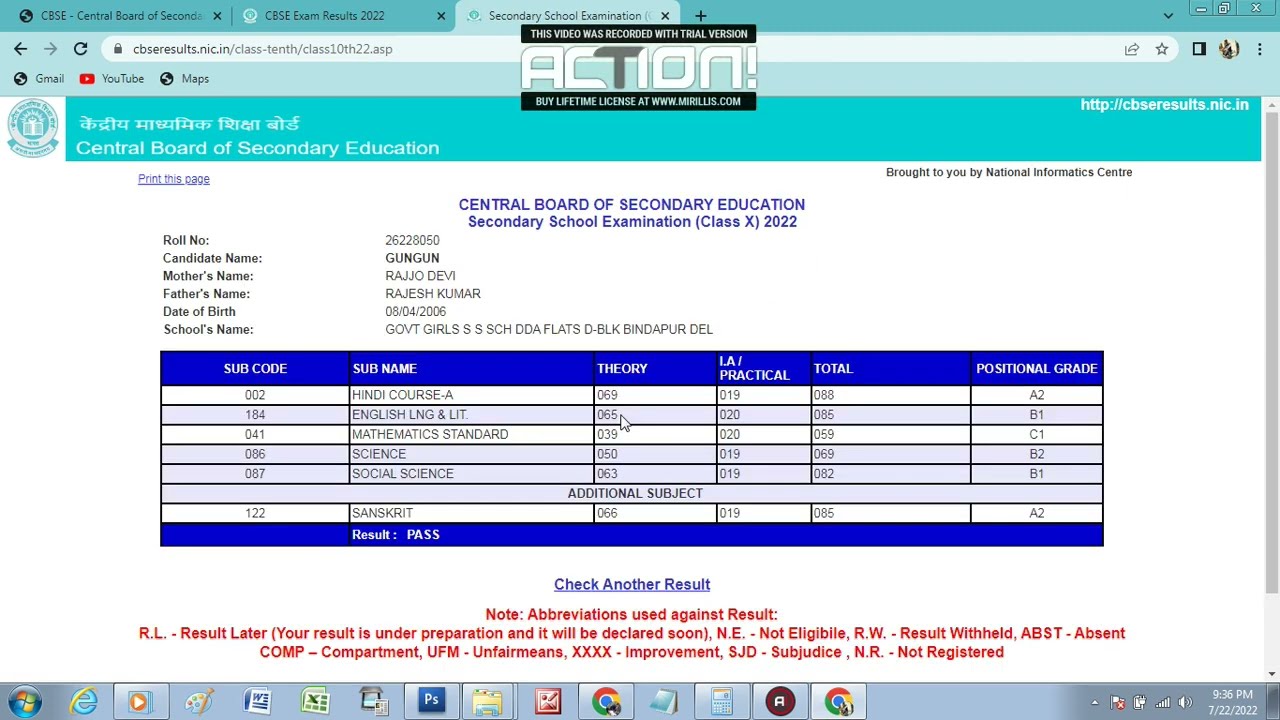Screen dimensions: 1280x720
Task: Click the SANSKRIT additional subject cell
Action: coord(471,513)
